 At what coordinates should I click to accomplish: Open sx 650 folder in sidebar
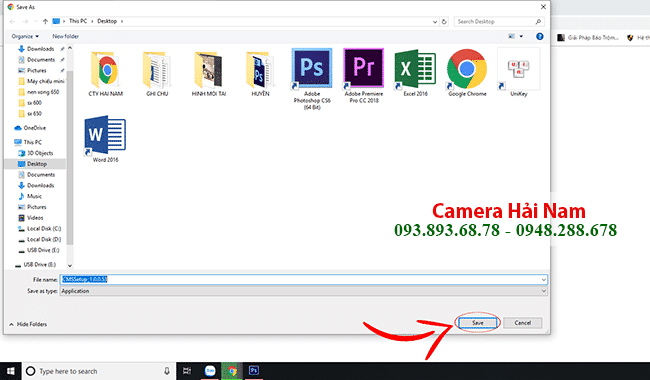click(x=30, y=114)
